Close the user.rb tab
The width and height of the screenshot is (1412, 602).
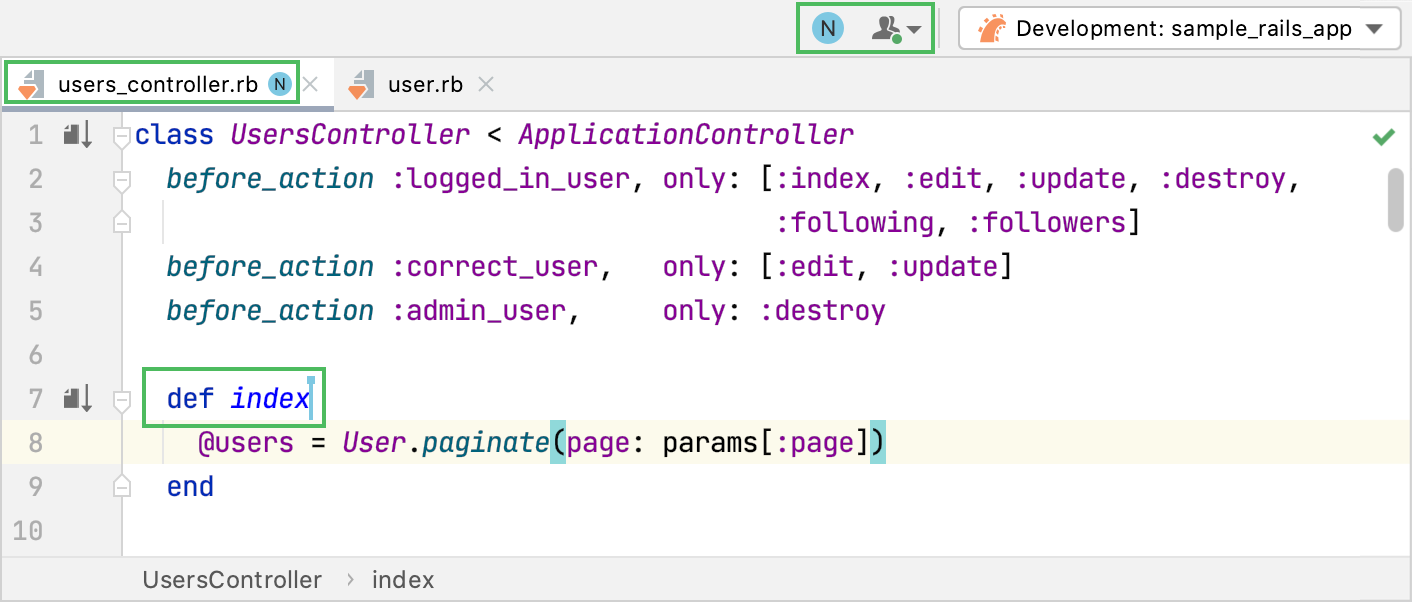pos(485,84)
